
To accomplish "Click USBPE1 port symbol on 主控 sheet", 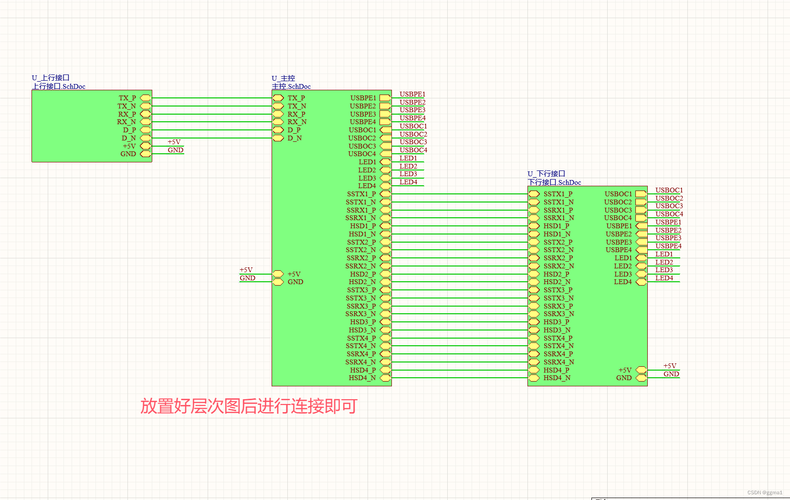I will click(385, 98).
